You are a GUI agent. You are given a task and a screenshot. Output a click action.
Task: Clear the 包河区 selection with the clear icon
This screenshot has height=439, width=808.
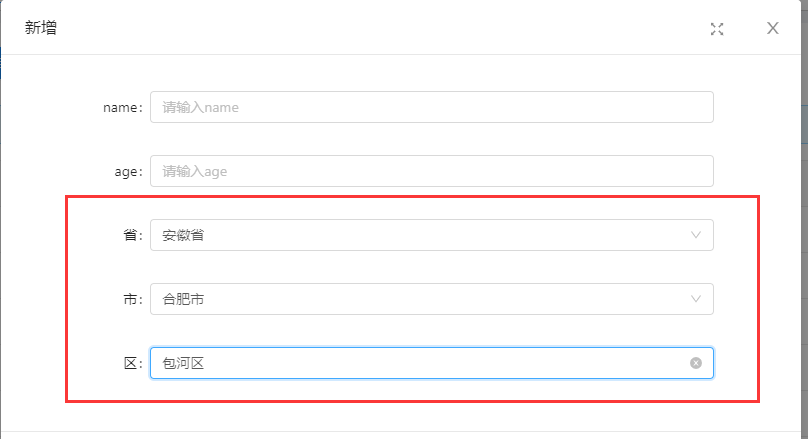(696, 363)
